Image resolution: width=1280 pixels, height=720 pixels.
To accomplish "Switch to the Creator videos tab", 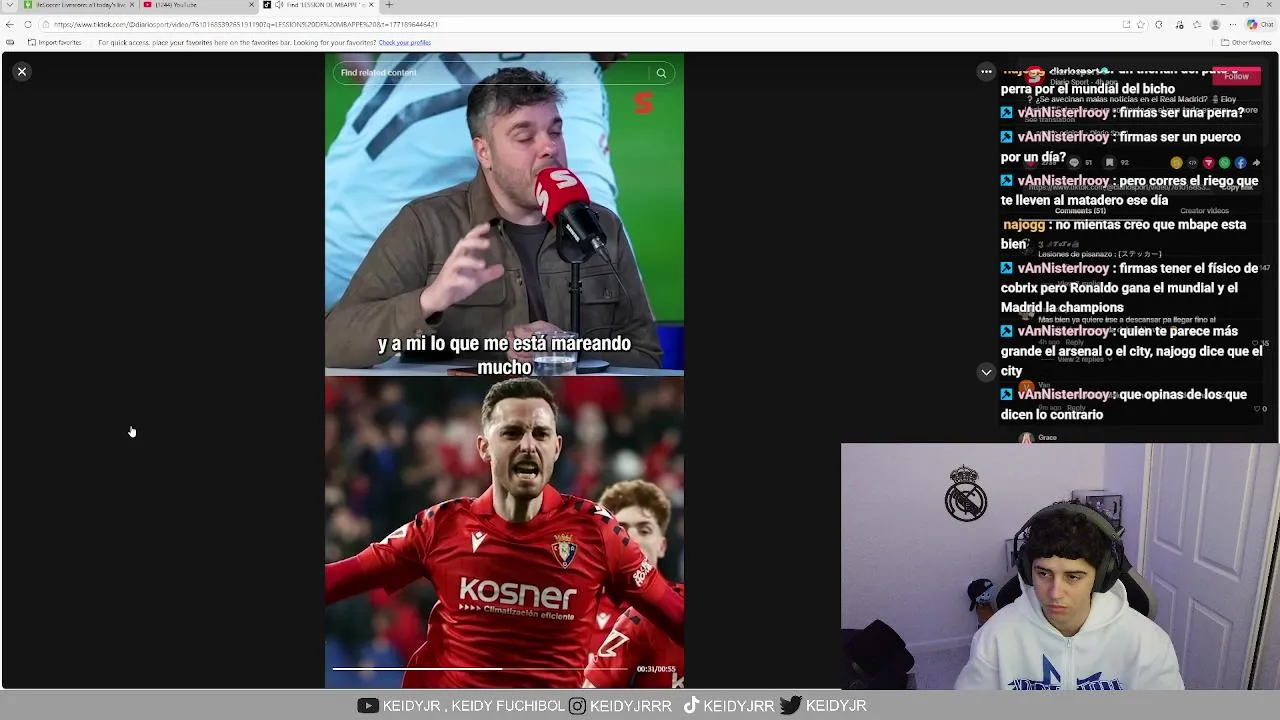I will coord(1204,211).
